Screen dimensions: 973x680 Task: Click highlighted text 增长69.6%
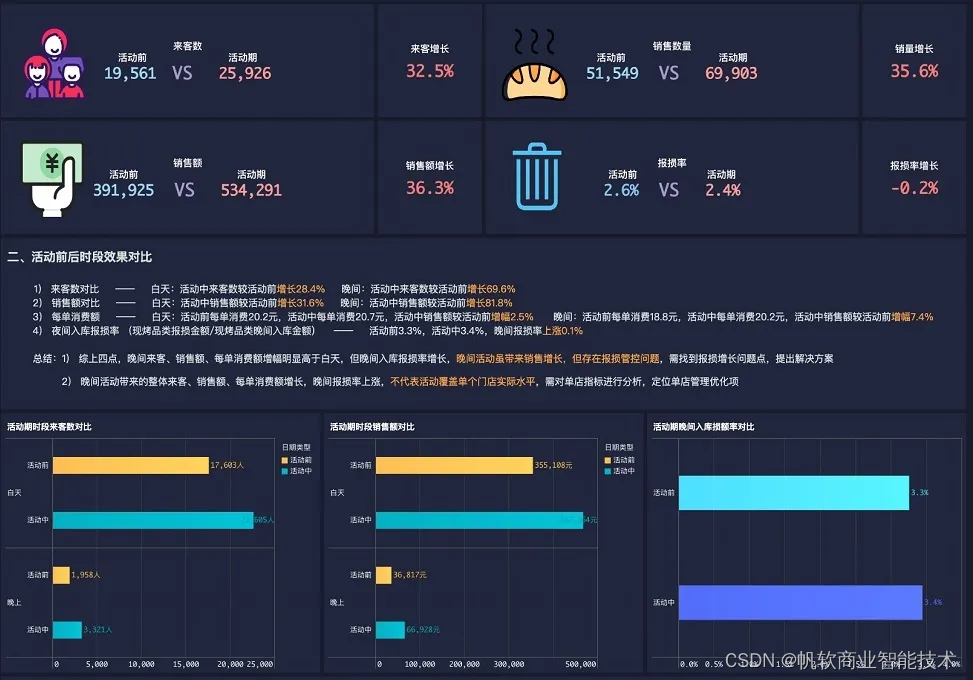[491, 289]
